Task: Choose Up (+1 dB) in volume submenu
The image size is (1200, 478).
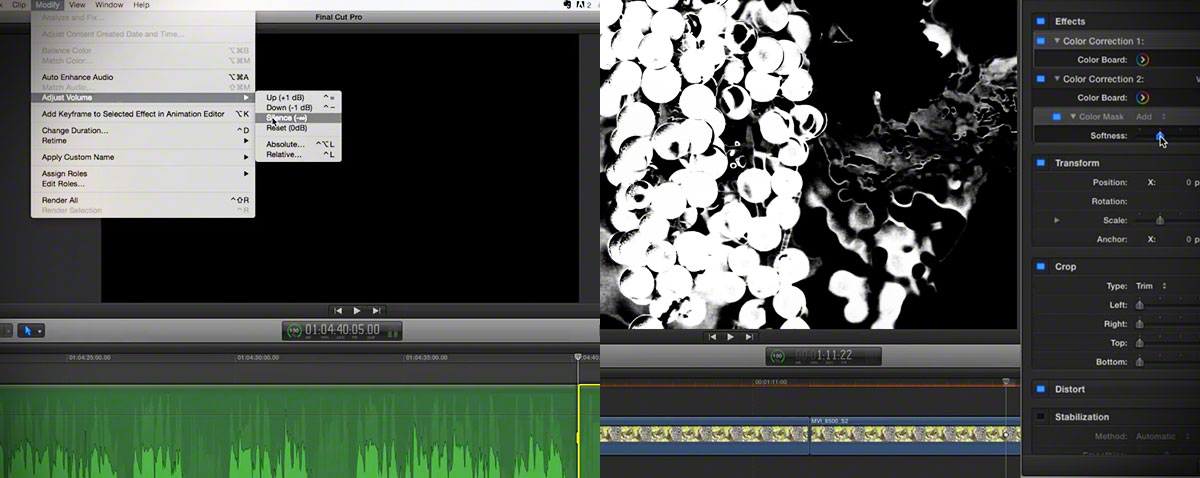Action: 299,97
